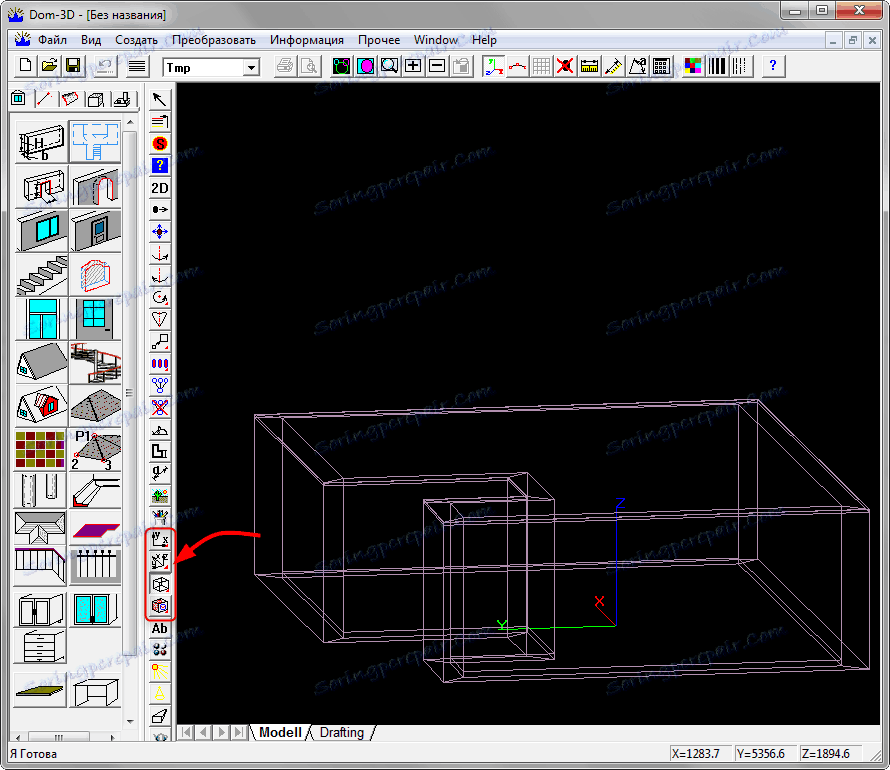Open the Преобразовать menu

[x=214, y=40]
